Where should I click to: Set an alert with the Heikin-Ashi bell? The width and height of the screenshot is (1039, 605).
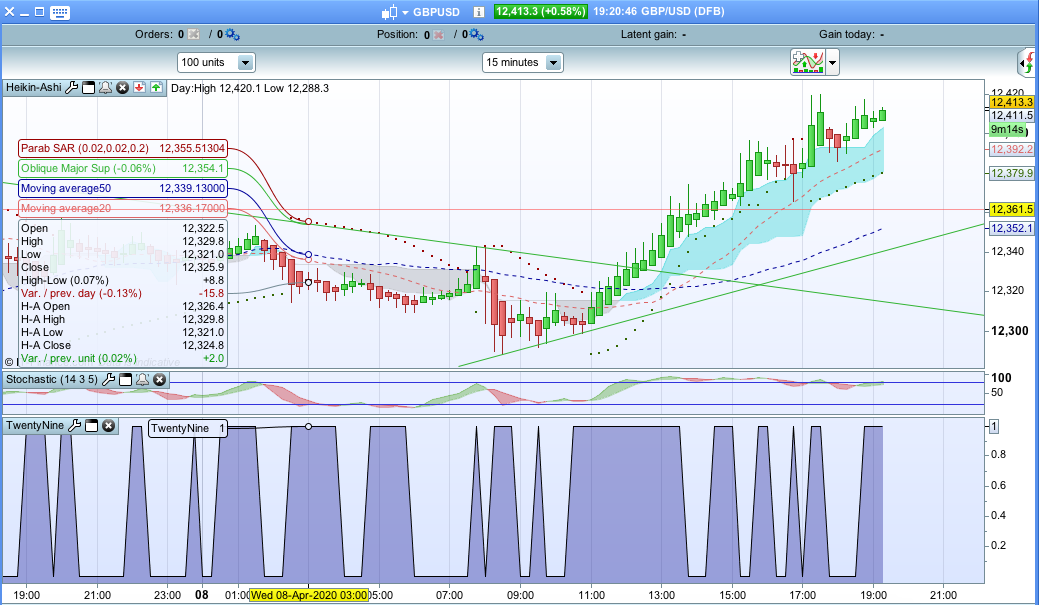[x=105, y=87]
